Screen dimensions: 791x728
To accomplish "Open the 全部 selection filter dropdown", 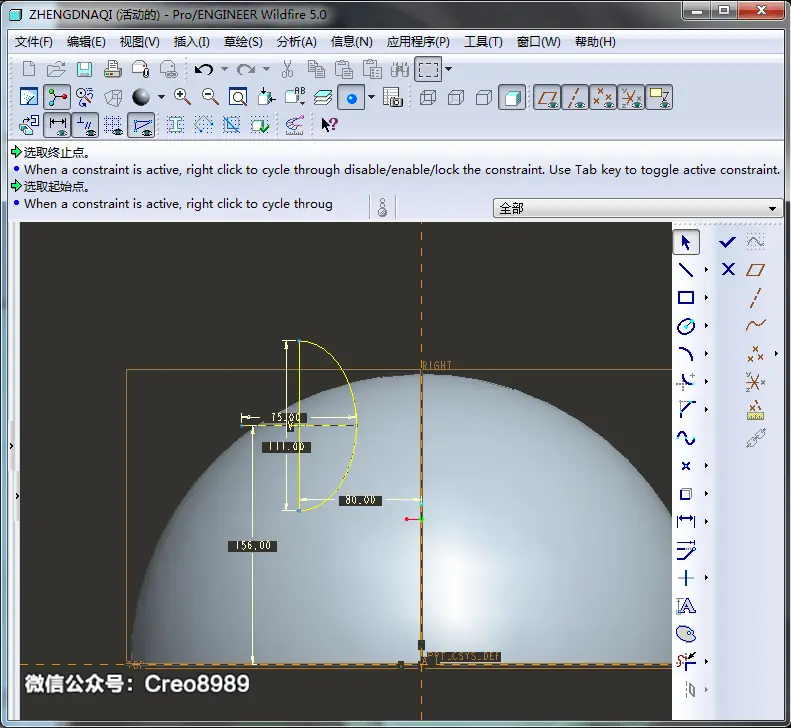I will click(x=638, y=208).
